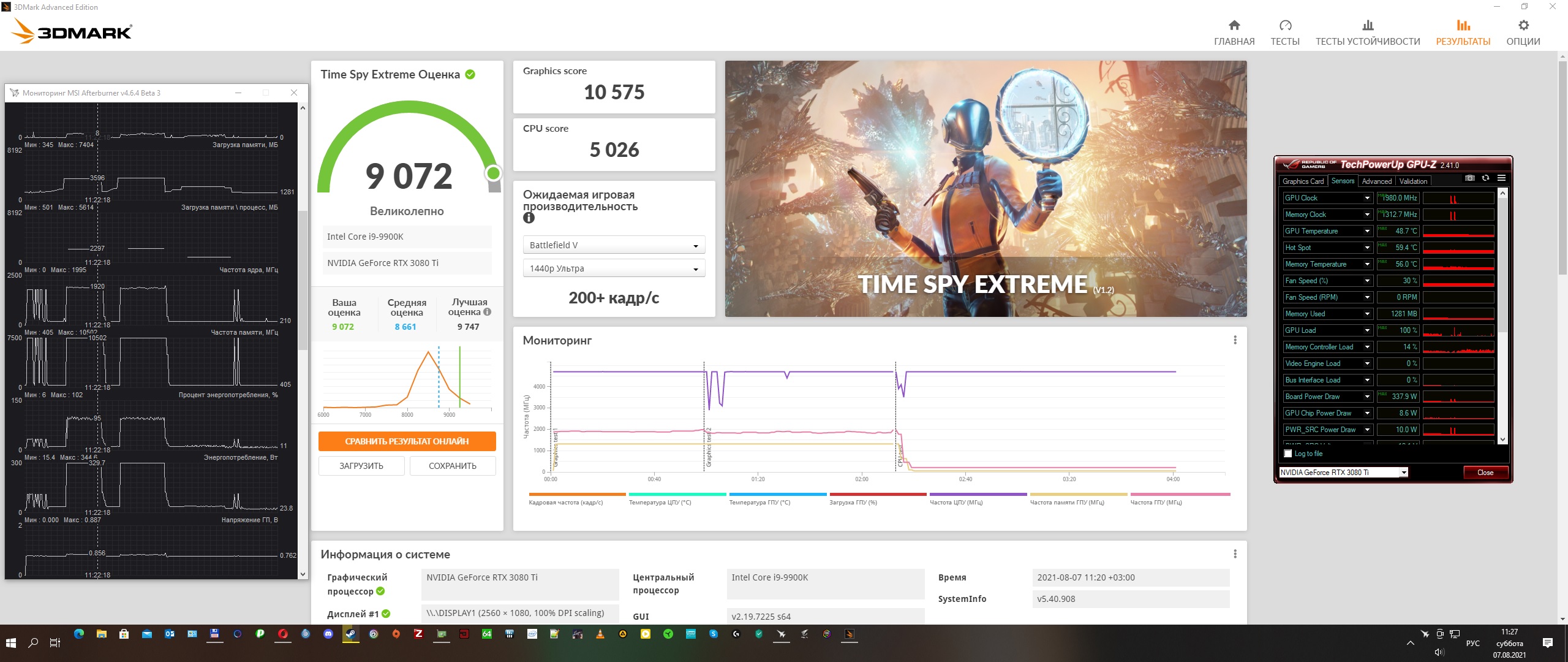
Task: Open the three-dot menu of Информация о системе
Action: (1235, 554)
